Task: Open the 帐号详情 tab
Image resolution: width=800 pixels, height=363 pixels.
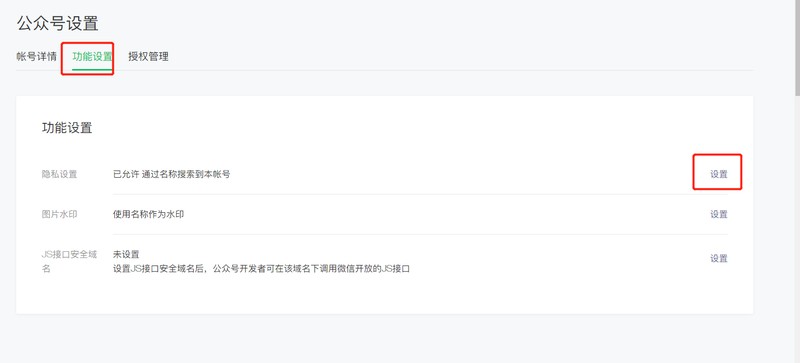Action: pyautogui.click(x=36, y=57)
